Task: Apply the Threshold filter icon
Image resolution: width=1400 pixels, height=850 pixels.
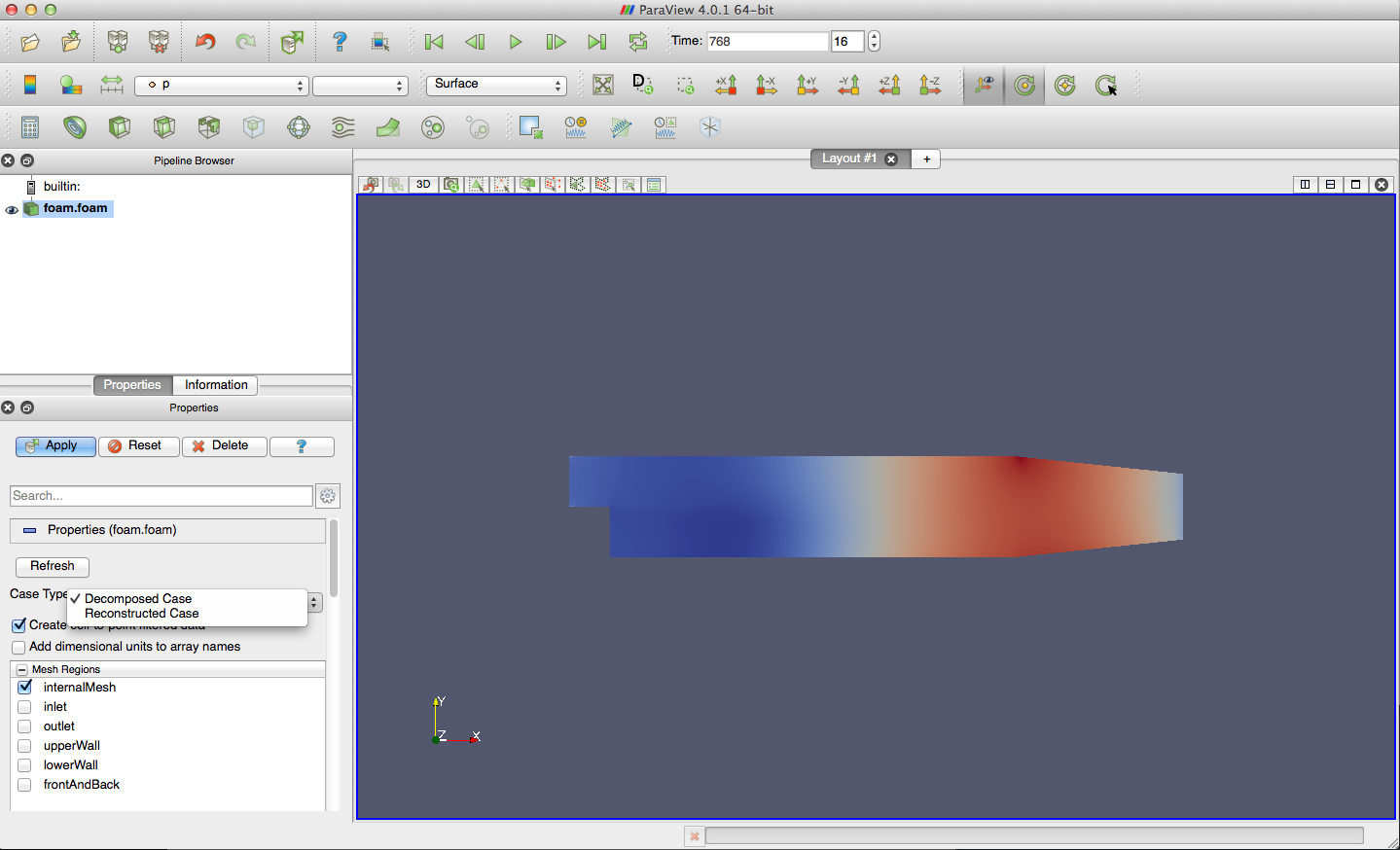Action: coord(209,127)
